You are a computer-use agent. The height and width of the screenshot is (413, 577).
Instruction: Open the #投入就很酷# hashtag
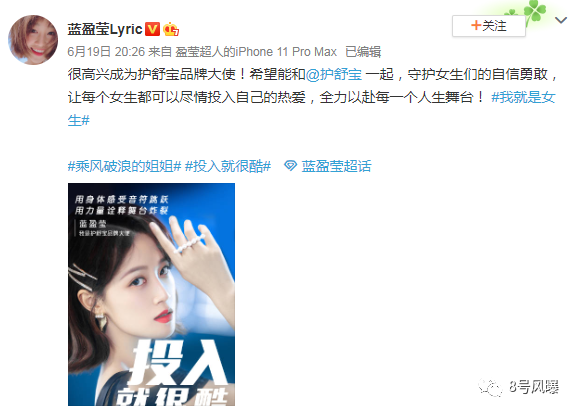228,166
